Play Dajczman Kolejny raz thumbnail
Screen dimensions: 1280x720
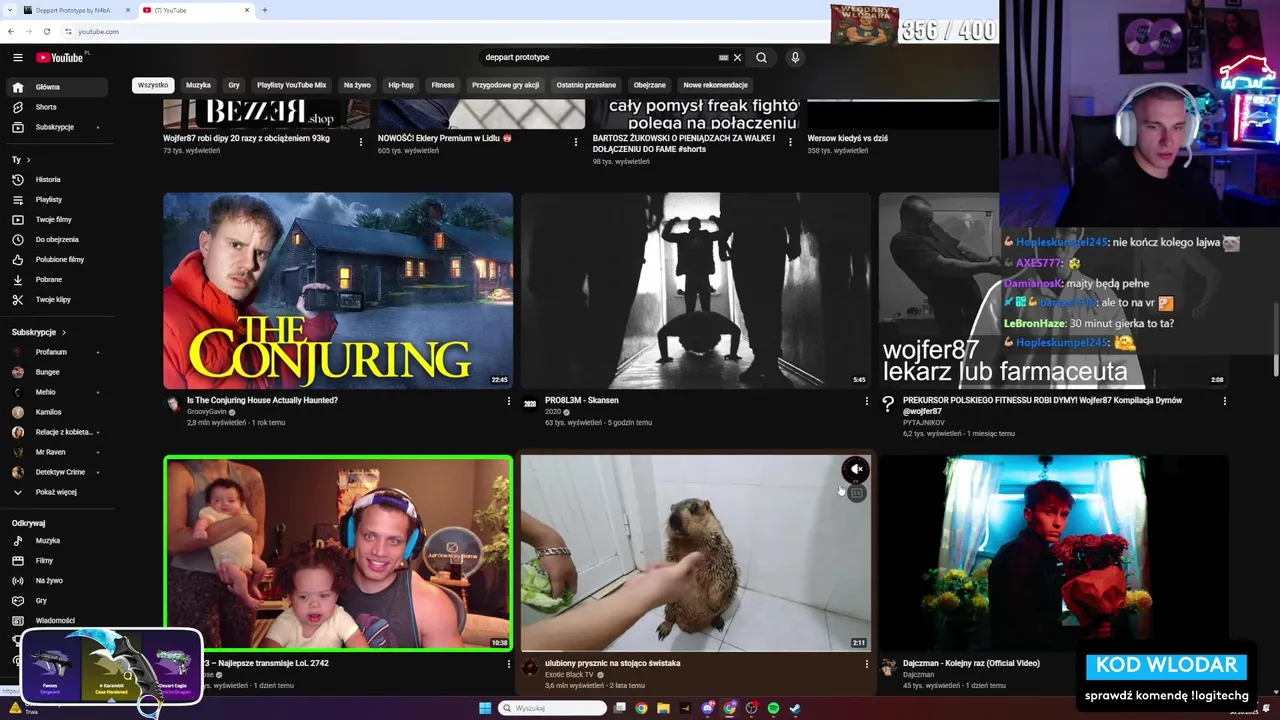point(1053,553)
